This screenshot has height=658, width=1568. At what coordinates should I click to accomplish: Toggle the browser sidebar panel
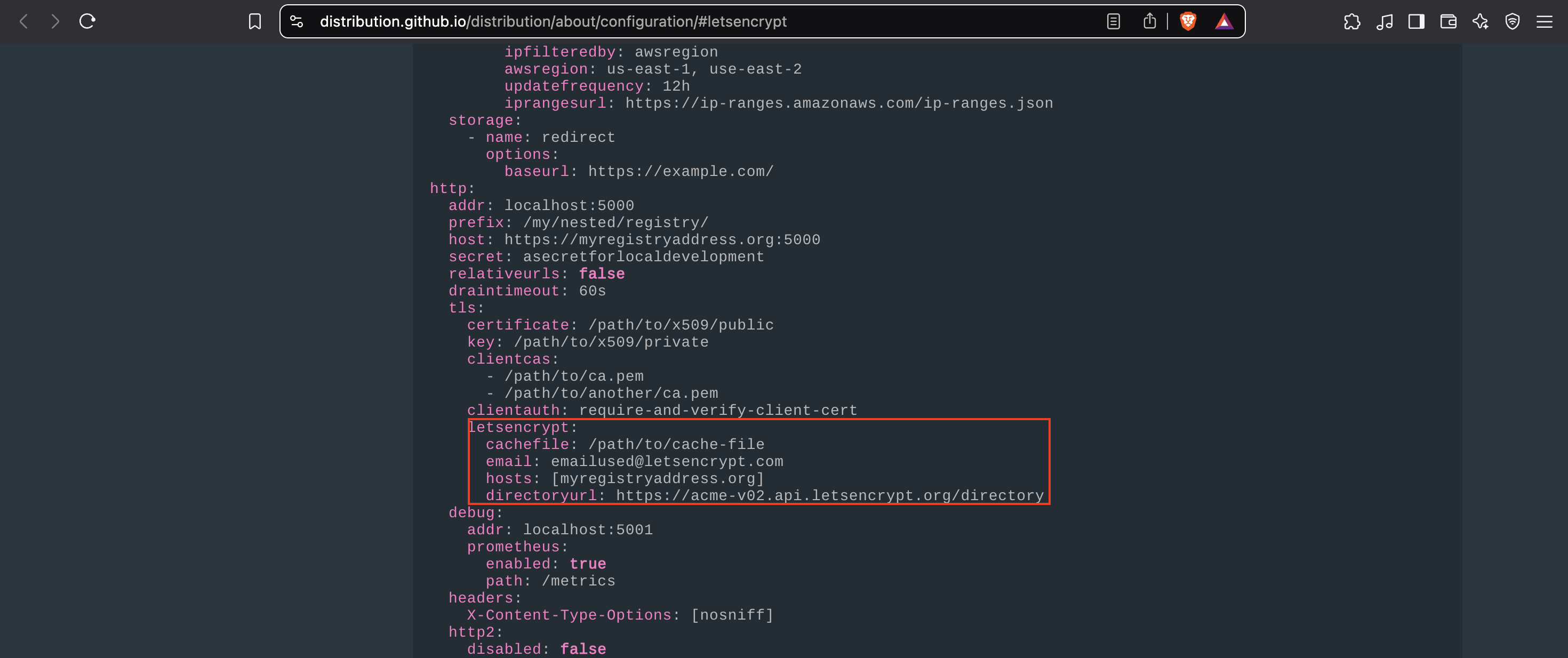pyautogui.click(x=1416, y=22)
